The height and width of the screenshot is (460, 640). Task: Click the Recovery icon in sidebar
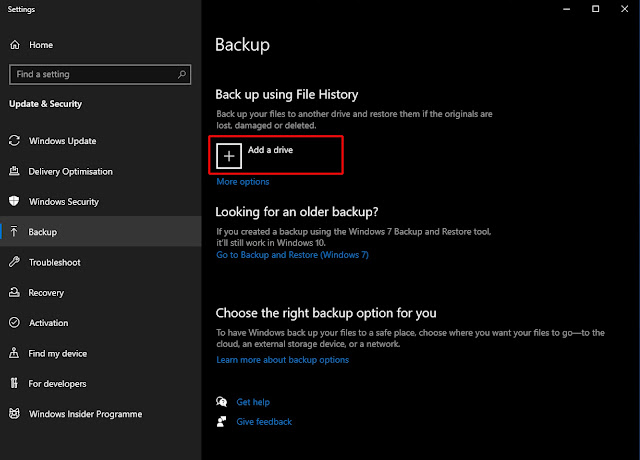(14, 293)
